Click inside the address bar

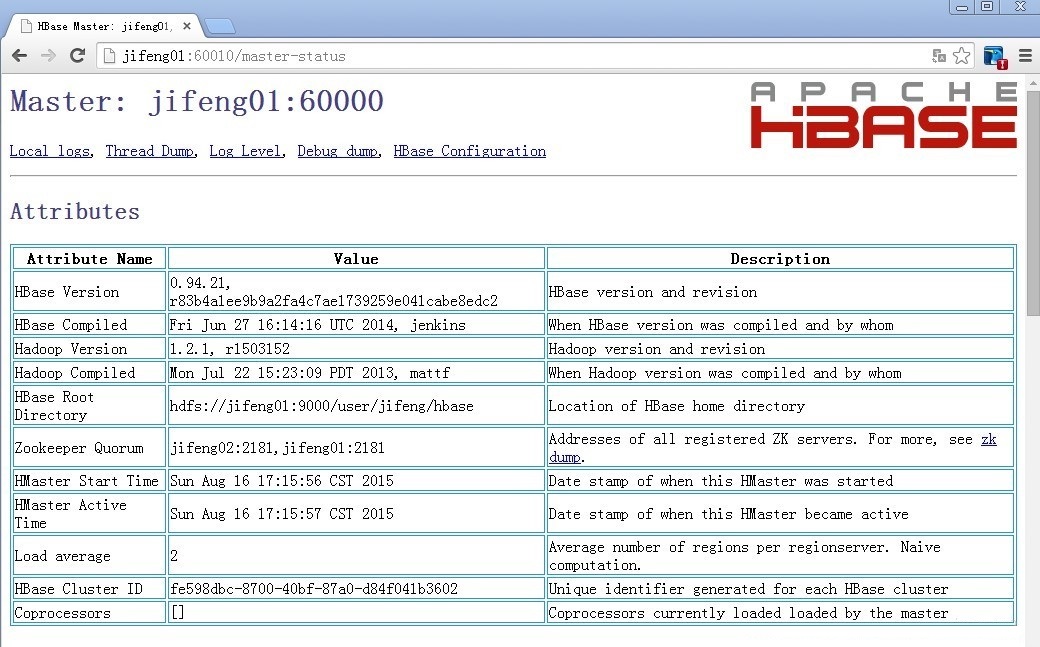[400, 56]
